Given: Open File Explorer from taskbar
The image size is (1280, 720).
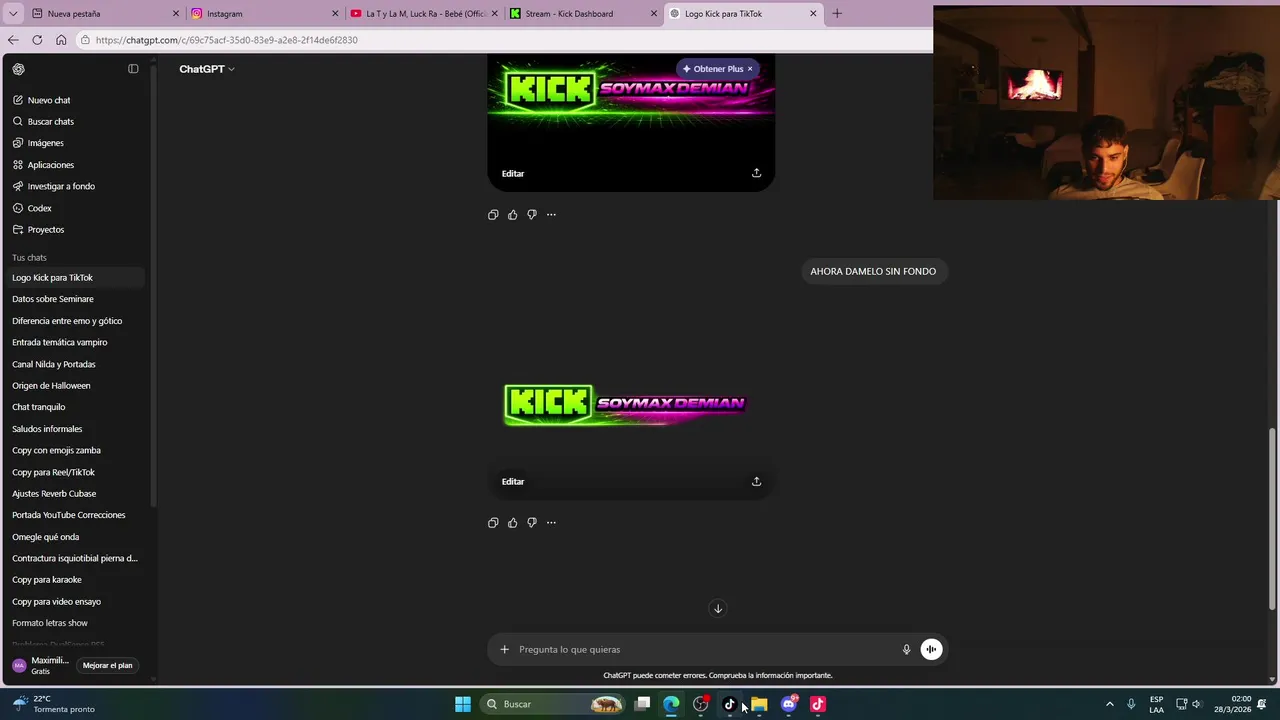Looking at the screenshot, I should (759, 704).
